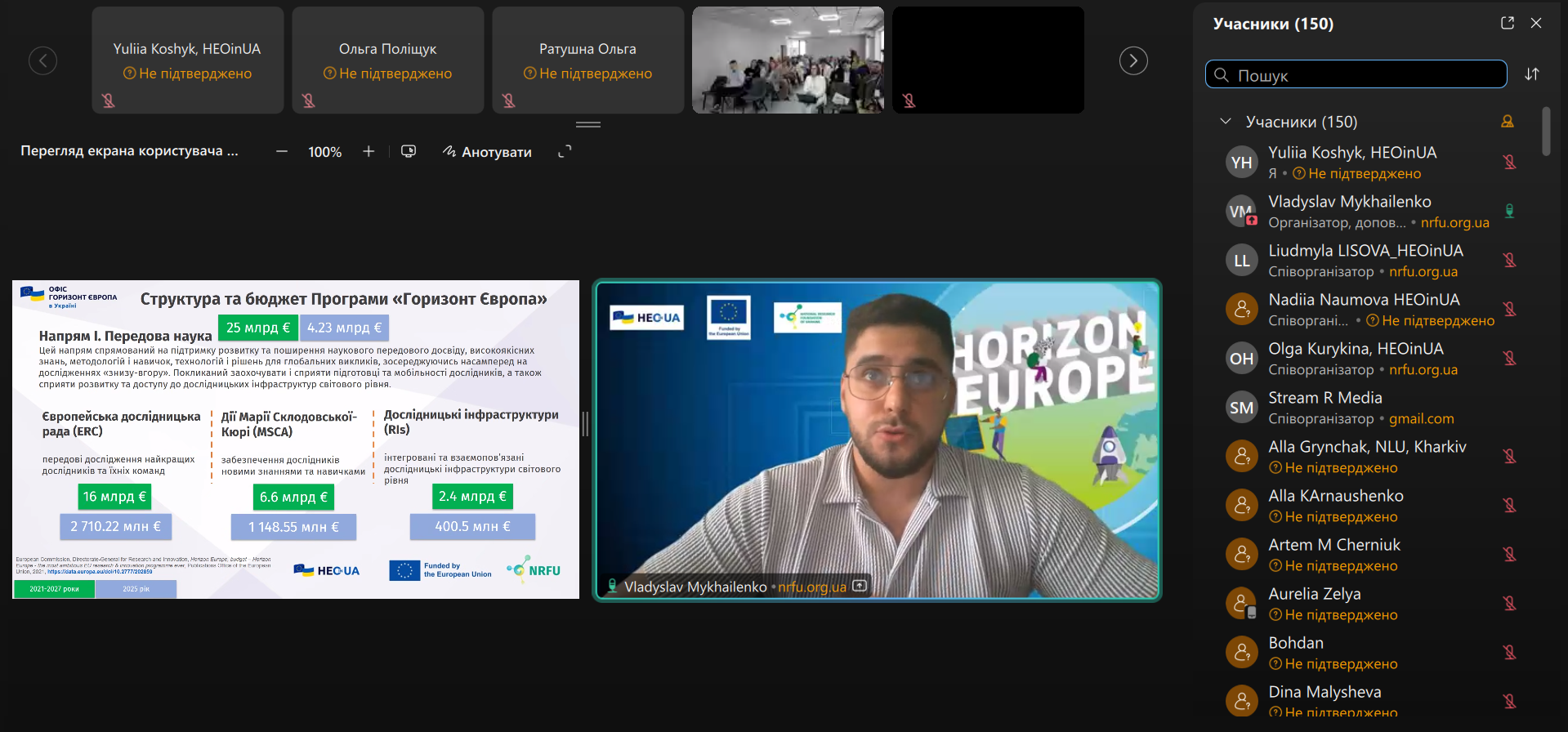Expand shared screen to full view

pyautogui.click(x=565, y=151)
